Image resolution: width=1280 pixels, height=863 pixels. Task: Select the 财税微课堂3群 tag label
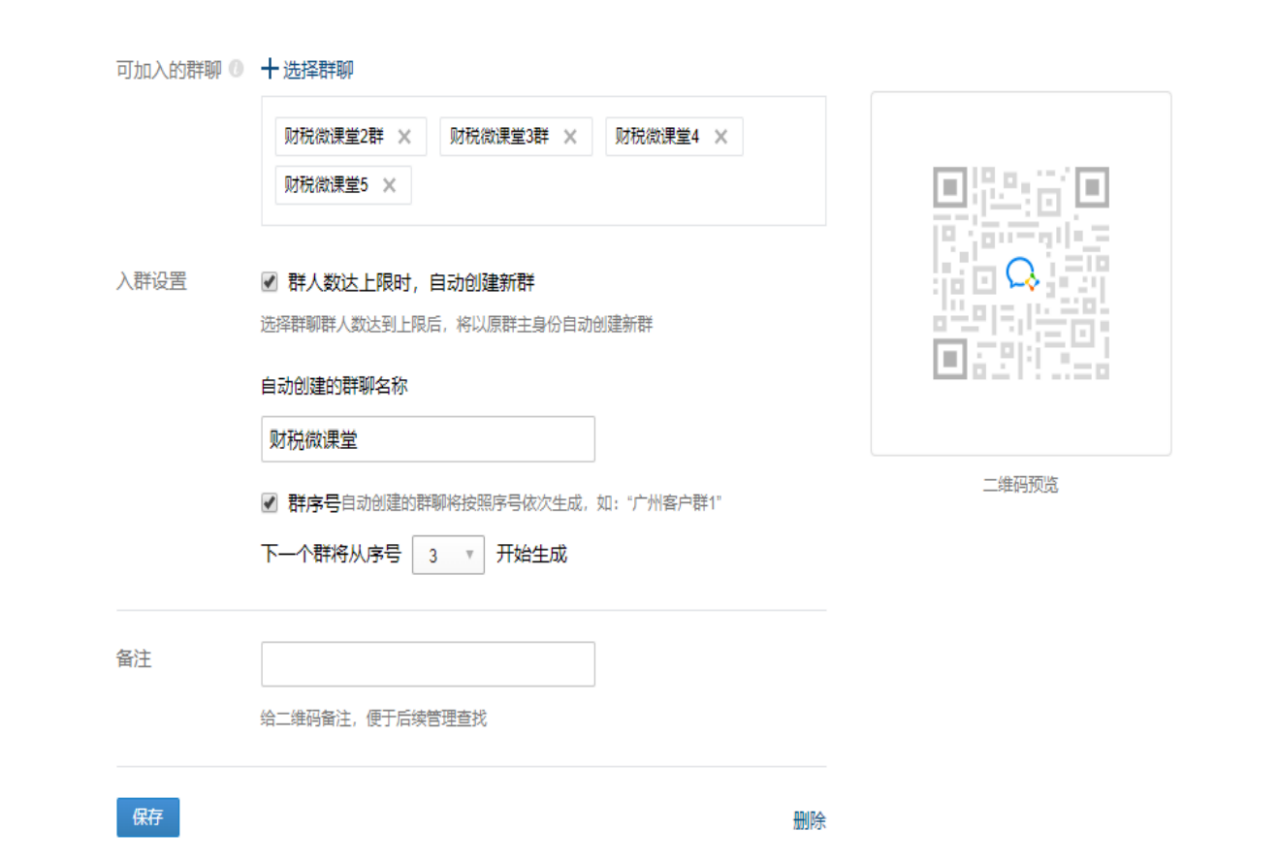pyautogui.click(x=499, y=137)
